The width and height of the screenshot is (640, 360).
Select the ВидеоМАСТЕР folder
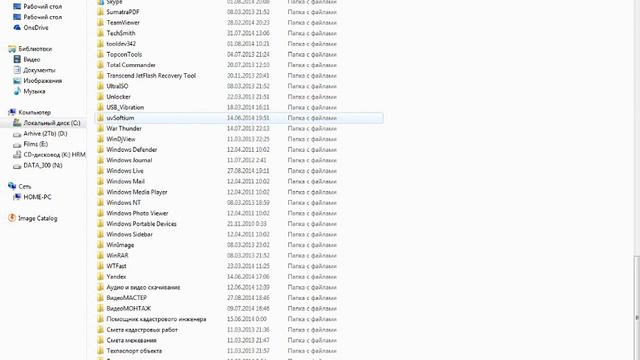click(127, 298)
